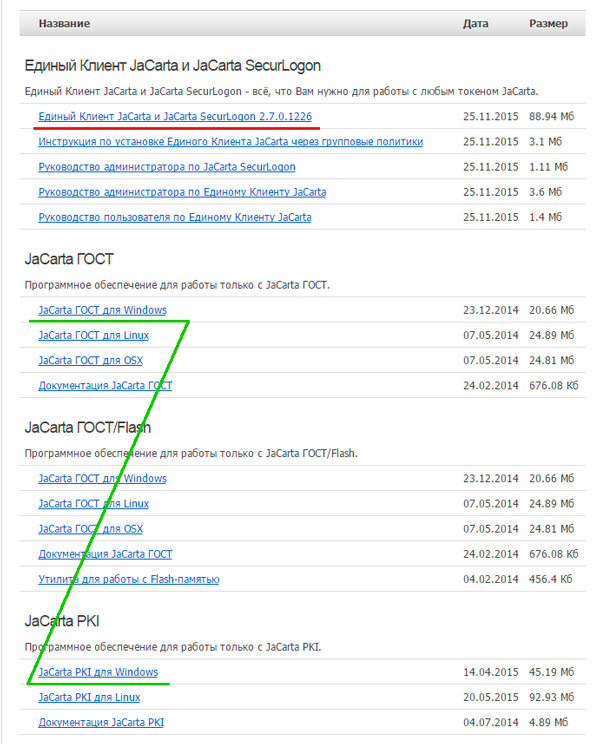Select the 92.93 Мб size value
Screen dimensions: 600x744
(x=552, y=697)
